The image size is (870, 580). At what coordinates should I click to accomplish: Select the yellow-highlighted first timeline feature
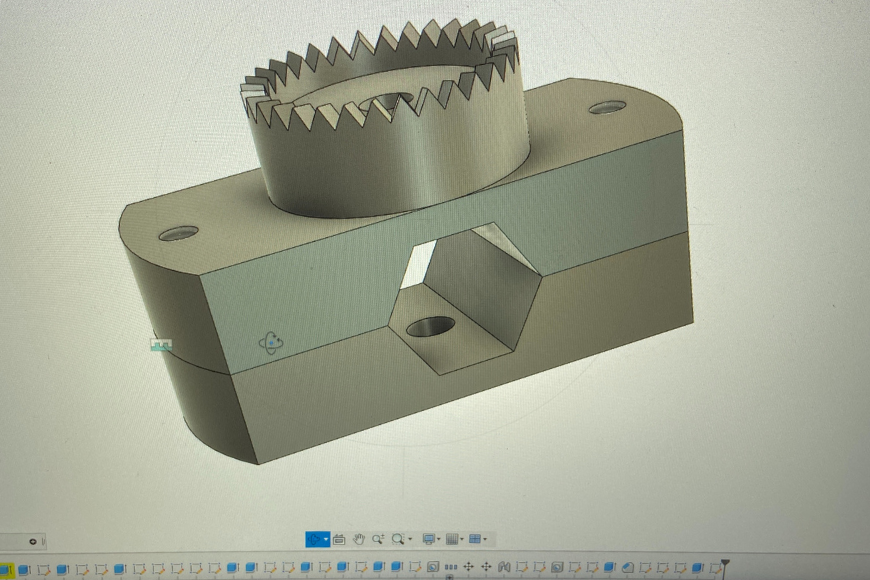[x=6, y=569]
